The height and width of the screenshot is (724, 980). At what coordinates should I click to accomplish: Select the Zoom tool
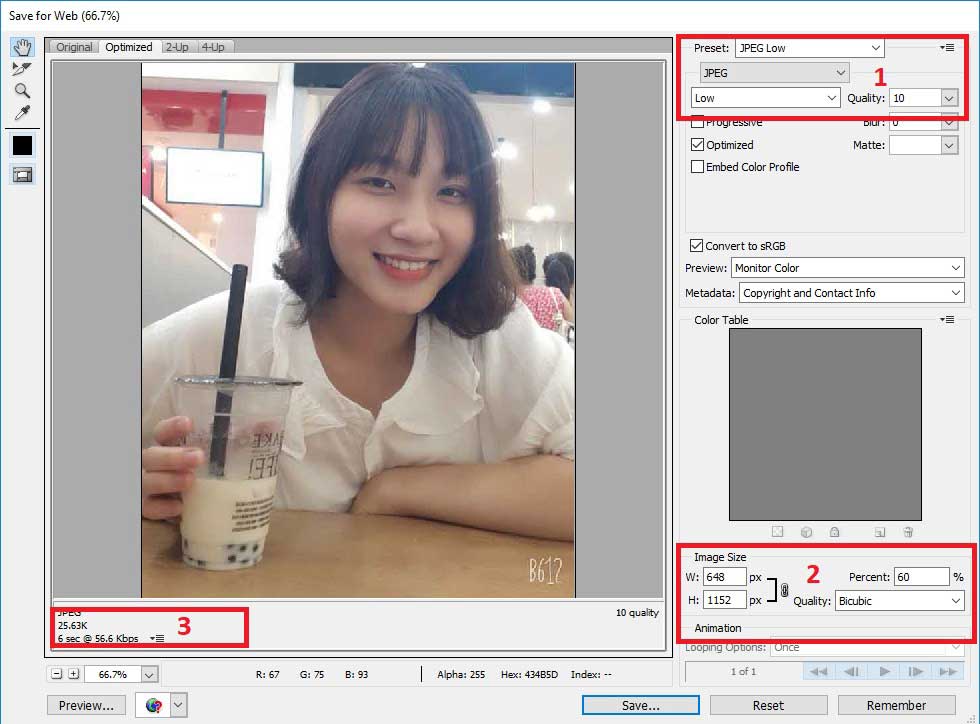22,91
